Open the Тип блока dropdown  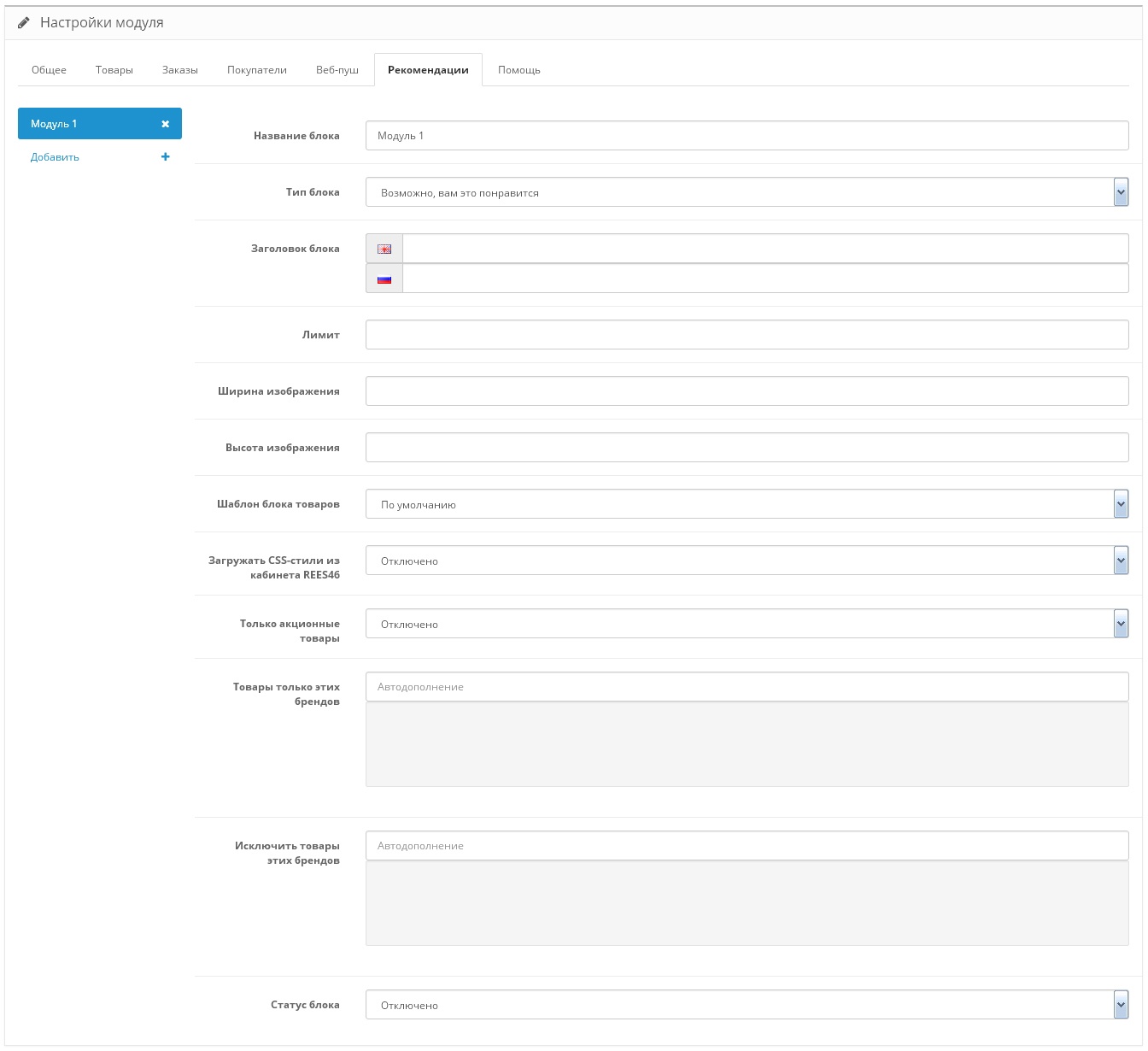pos(747,192)
